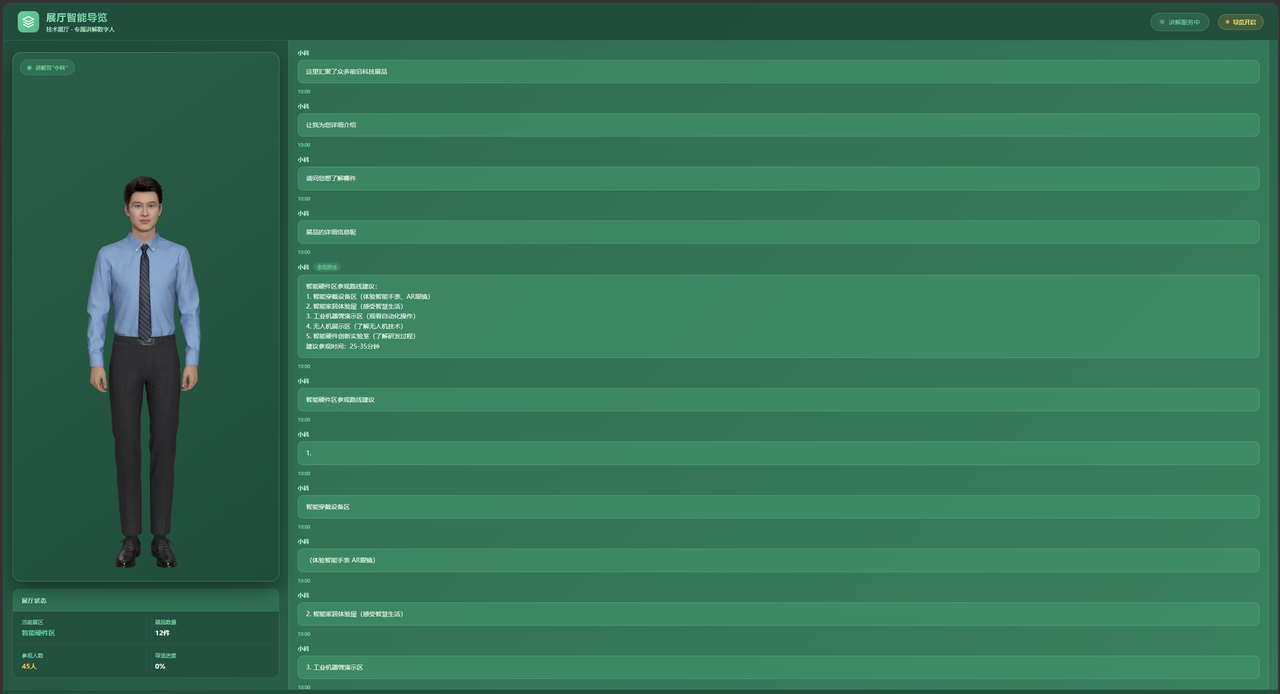The height and width of the screenshot is (694, 1280).
Task: Click the message 智能穿戴设备区
Action: [x=778, y=507]
